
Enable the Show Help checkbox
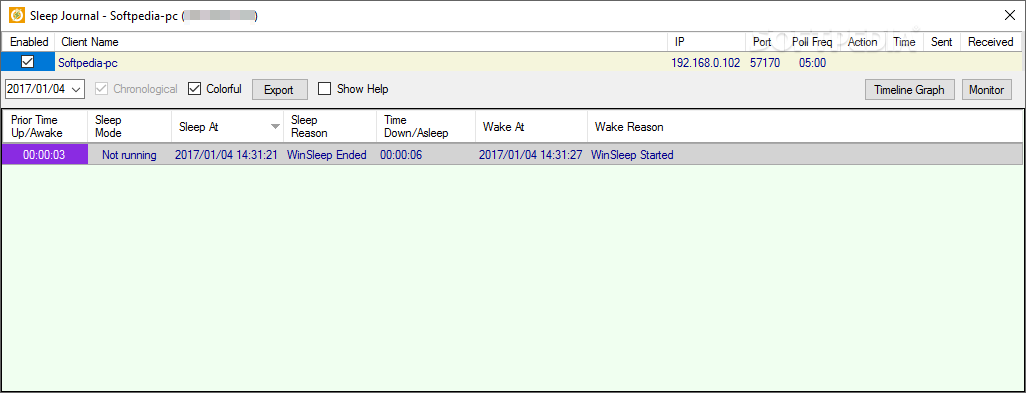click(x=324, y=89)
